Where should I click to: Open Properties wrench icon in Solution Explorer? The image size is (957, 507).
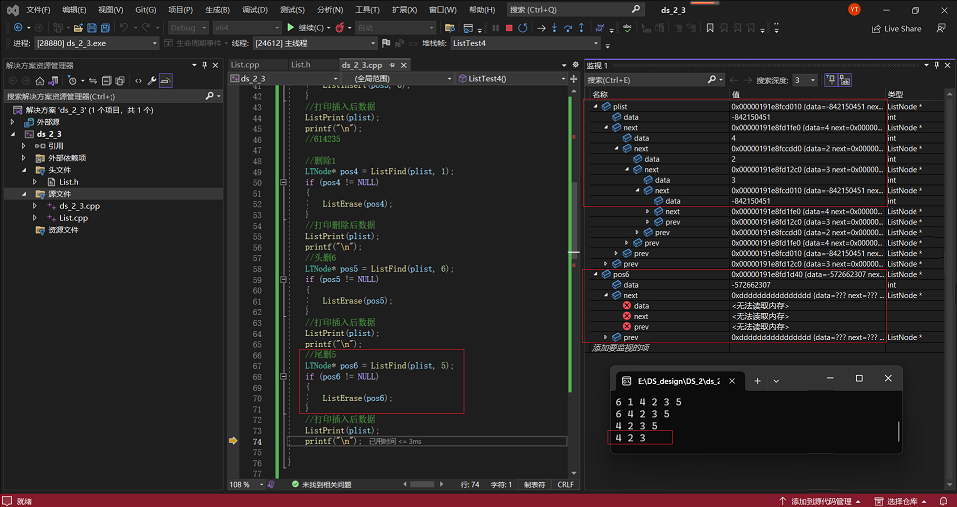pos(152,80)
